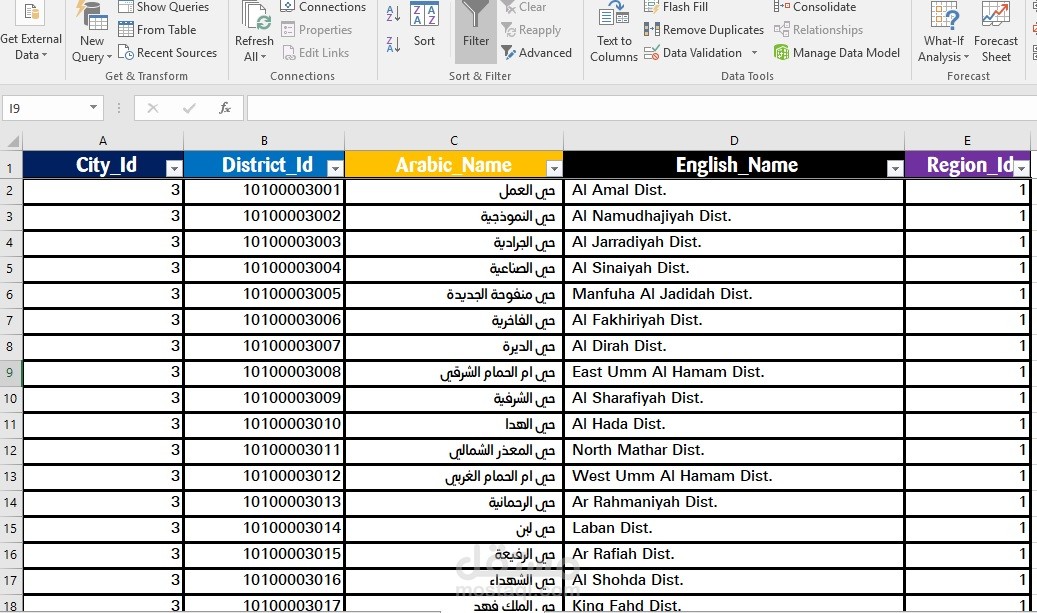Click the Consolidate command
Viewport: 1037px width, 613px height.
[x=815, y=7]
